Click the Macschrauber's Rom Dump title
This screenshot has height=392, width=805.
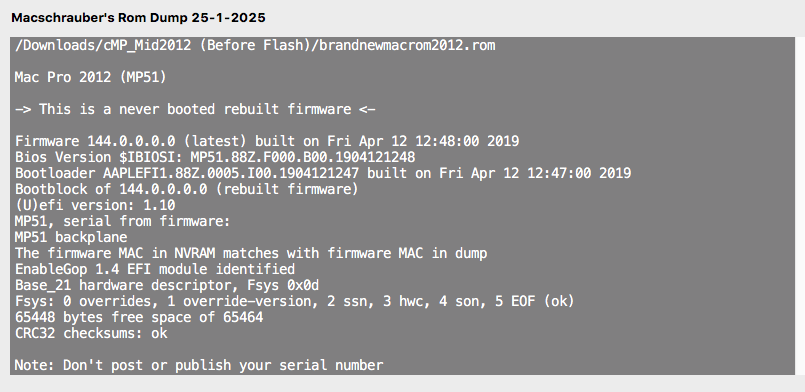pyautogui.click(x=138, y=18)
